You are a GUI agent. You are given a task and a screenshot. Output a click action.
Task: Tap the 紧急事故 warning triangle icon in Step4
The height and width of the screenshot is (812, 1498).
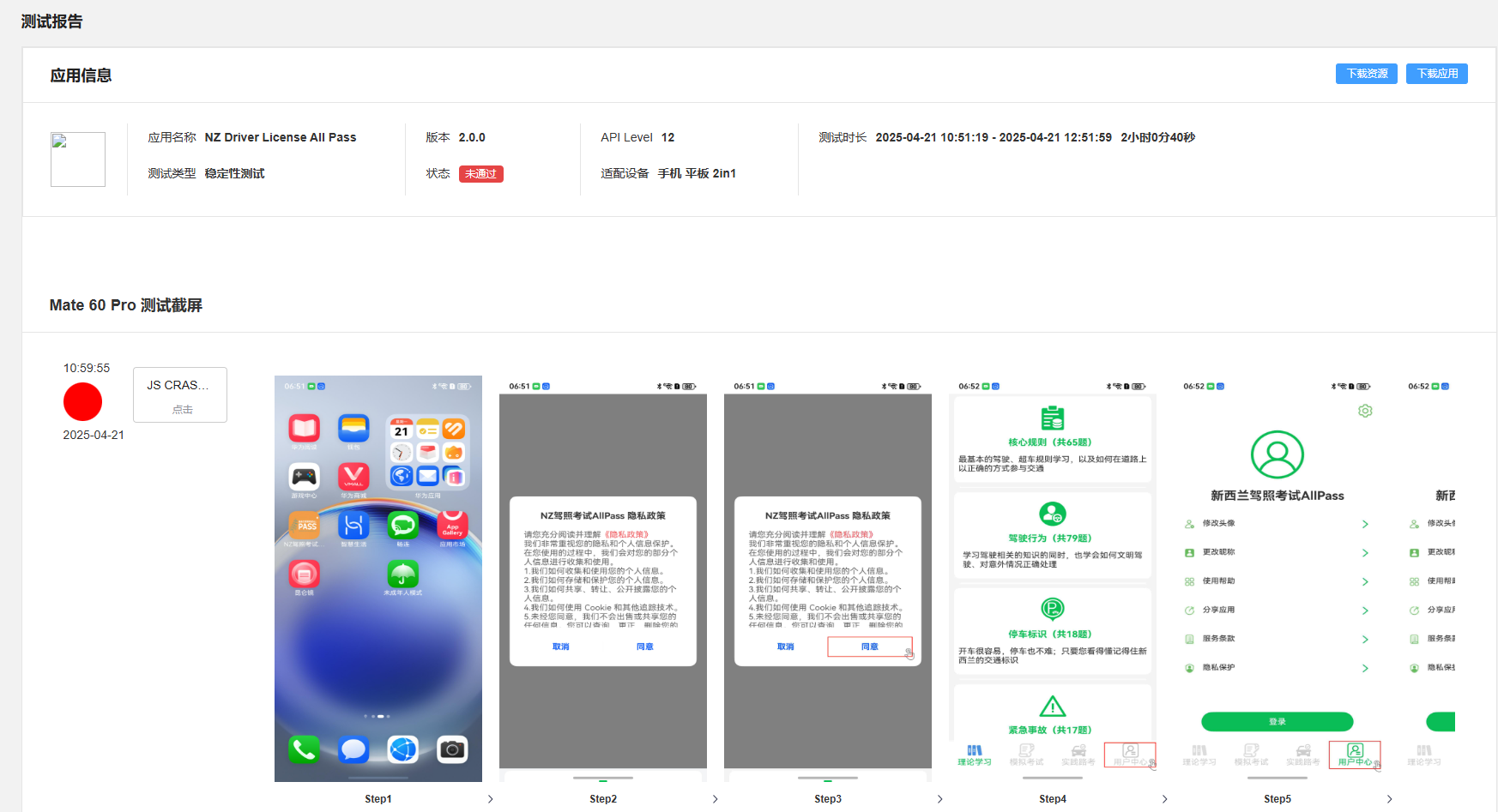(x=1053, y=706)
